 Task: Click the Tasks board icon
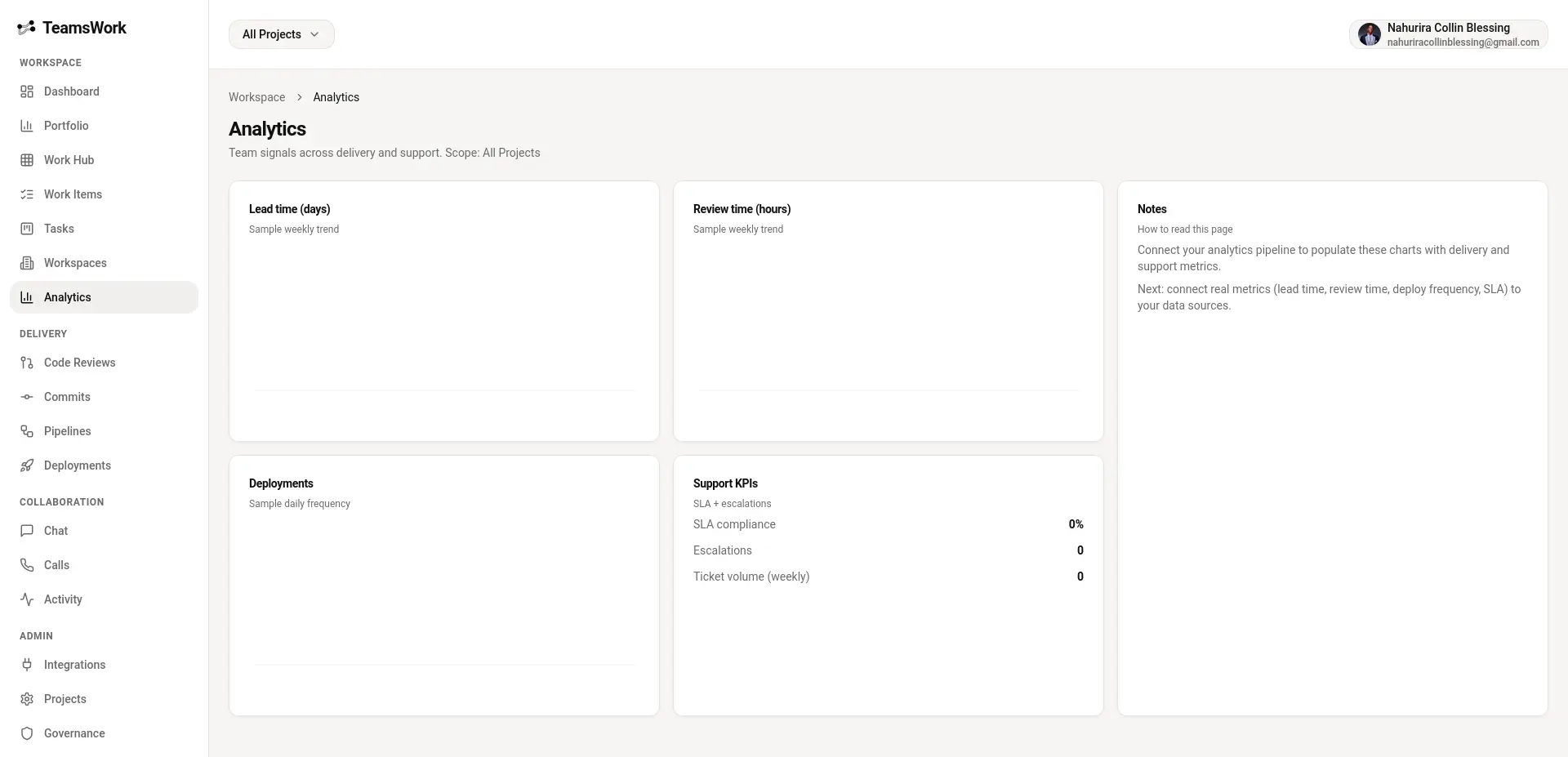click(27, 229)
